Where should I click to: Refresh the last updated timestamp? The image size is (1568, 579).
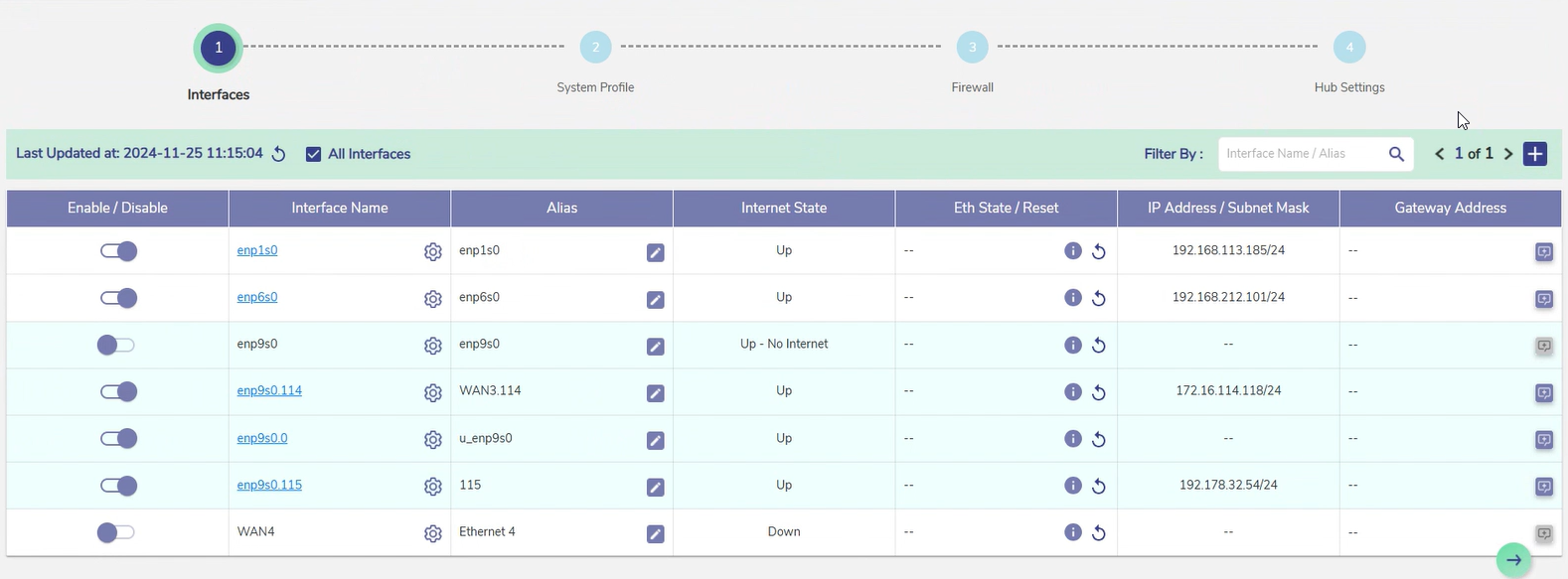279,154
